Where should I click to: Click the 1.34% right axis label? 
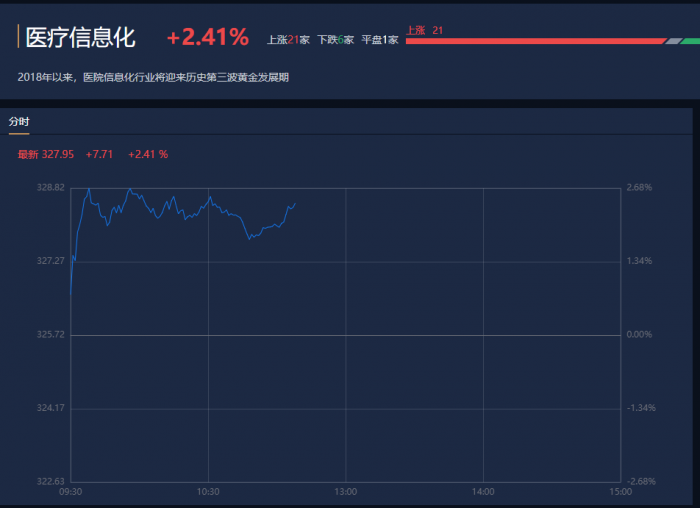tap(639, 261)
